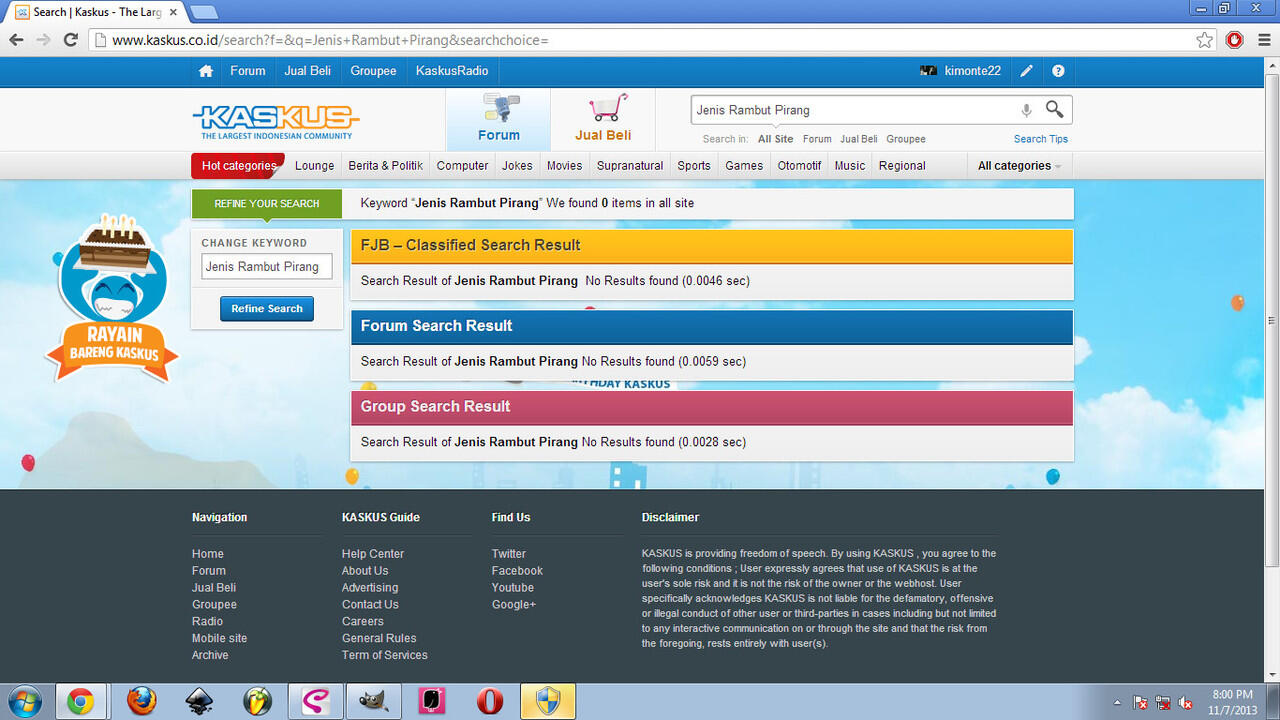Reload the page with refresh icon
This screenshot has width=1280, height=720.
coord(70,40)
